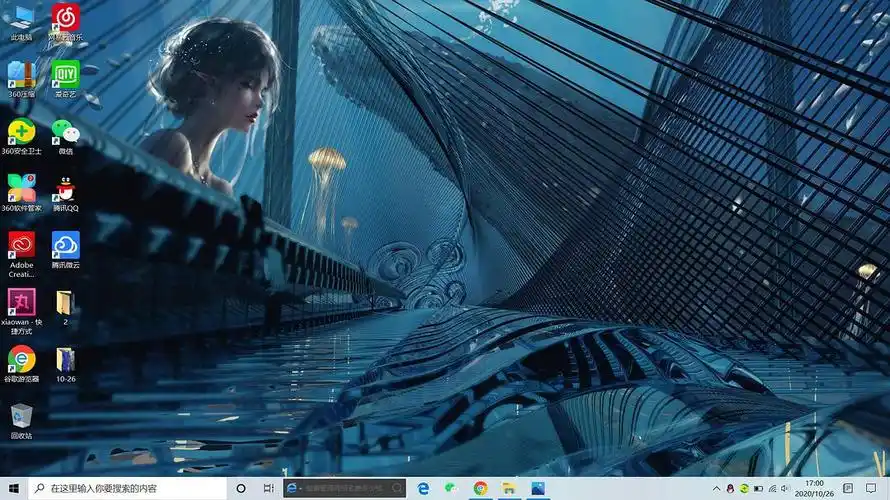Select the This PC desktop icon
Screen dimensions: 890x500
(21, 17)
